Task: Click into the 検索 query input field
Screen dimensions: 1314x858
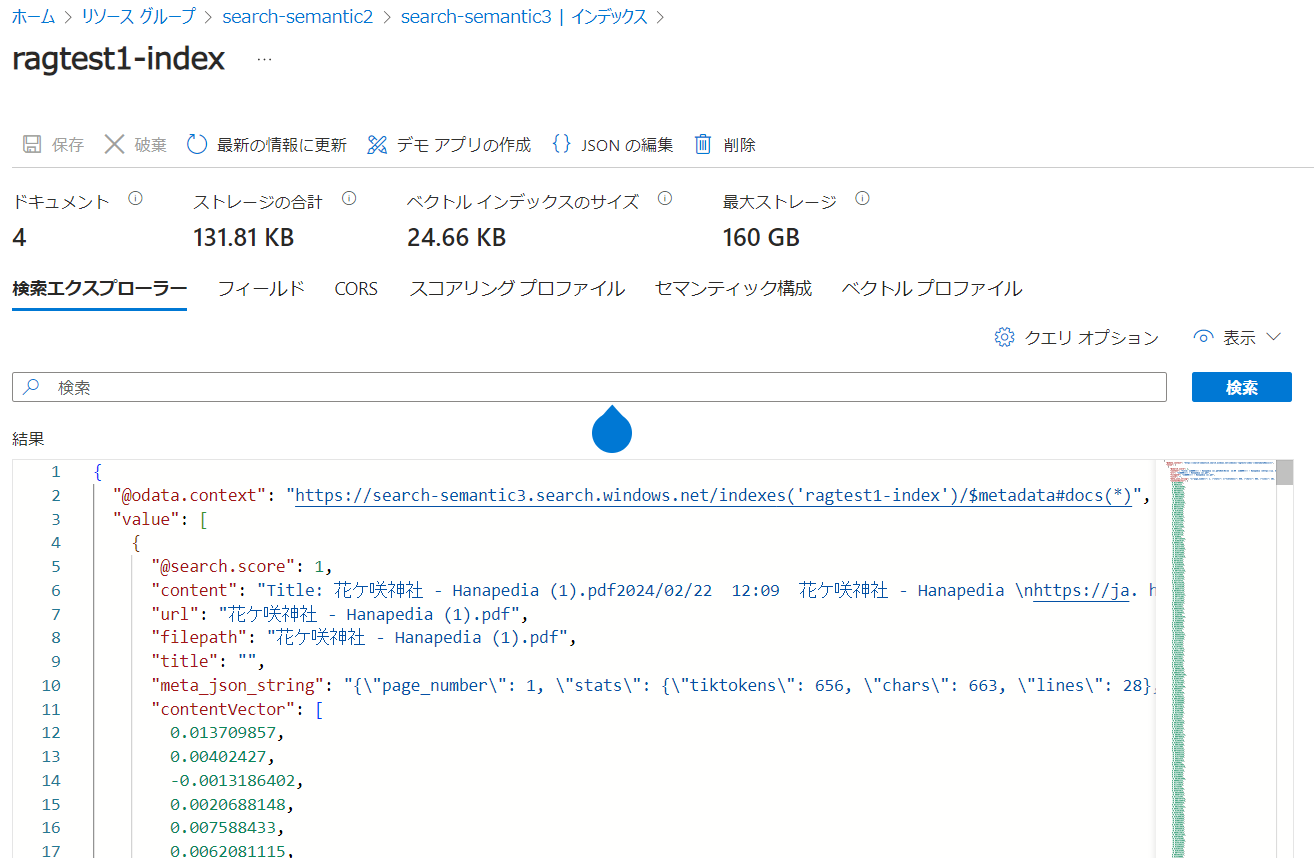Action: [x=589, y=387]
